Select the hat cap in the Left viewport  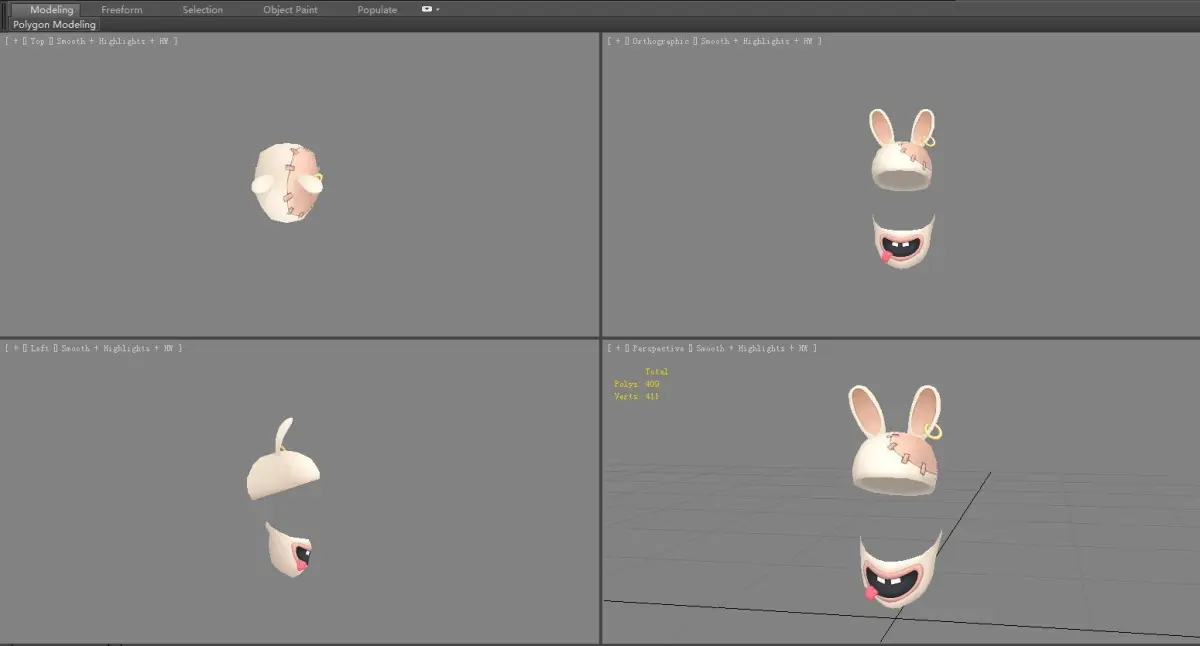pyautogui.click(x=283, y=473)
